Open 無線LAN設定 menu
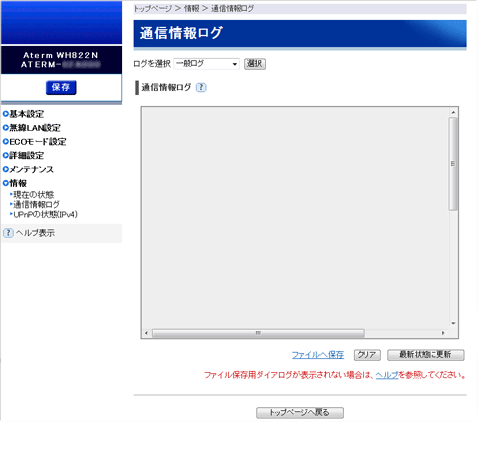Screen dimensions: 479x462 (x=35, y=128)
